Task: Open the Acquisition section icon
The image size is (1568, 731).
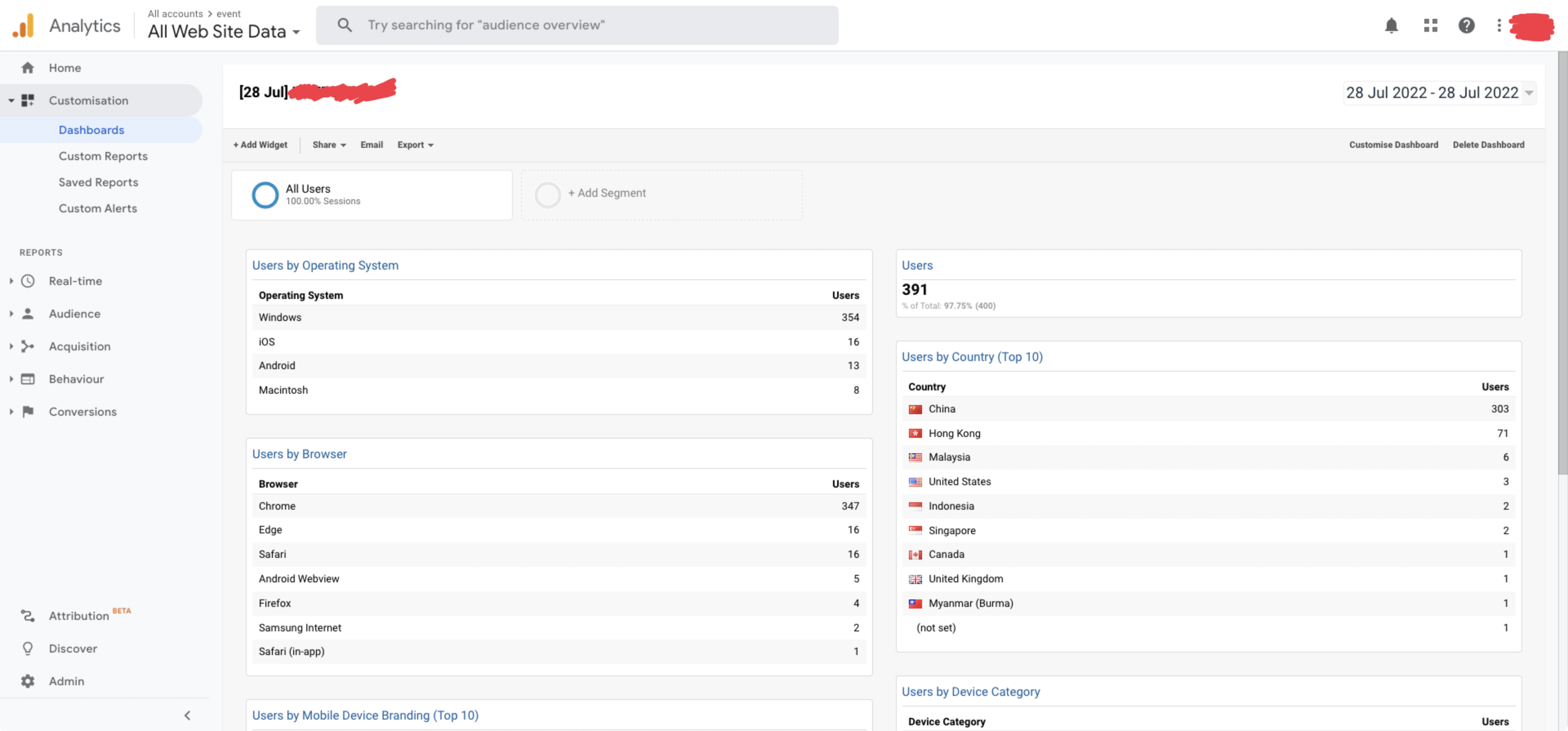Action: point(28,346)
